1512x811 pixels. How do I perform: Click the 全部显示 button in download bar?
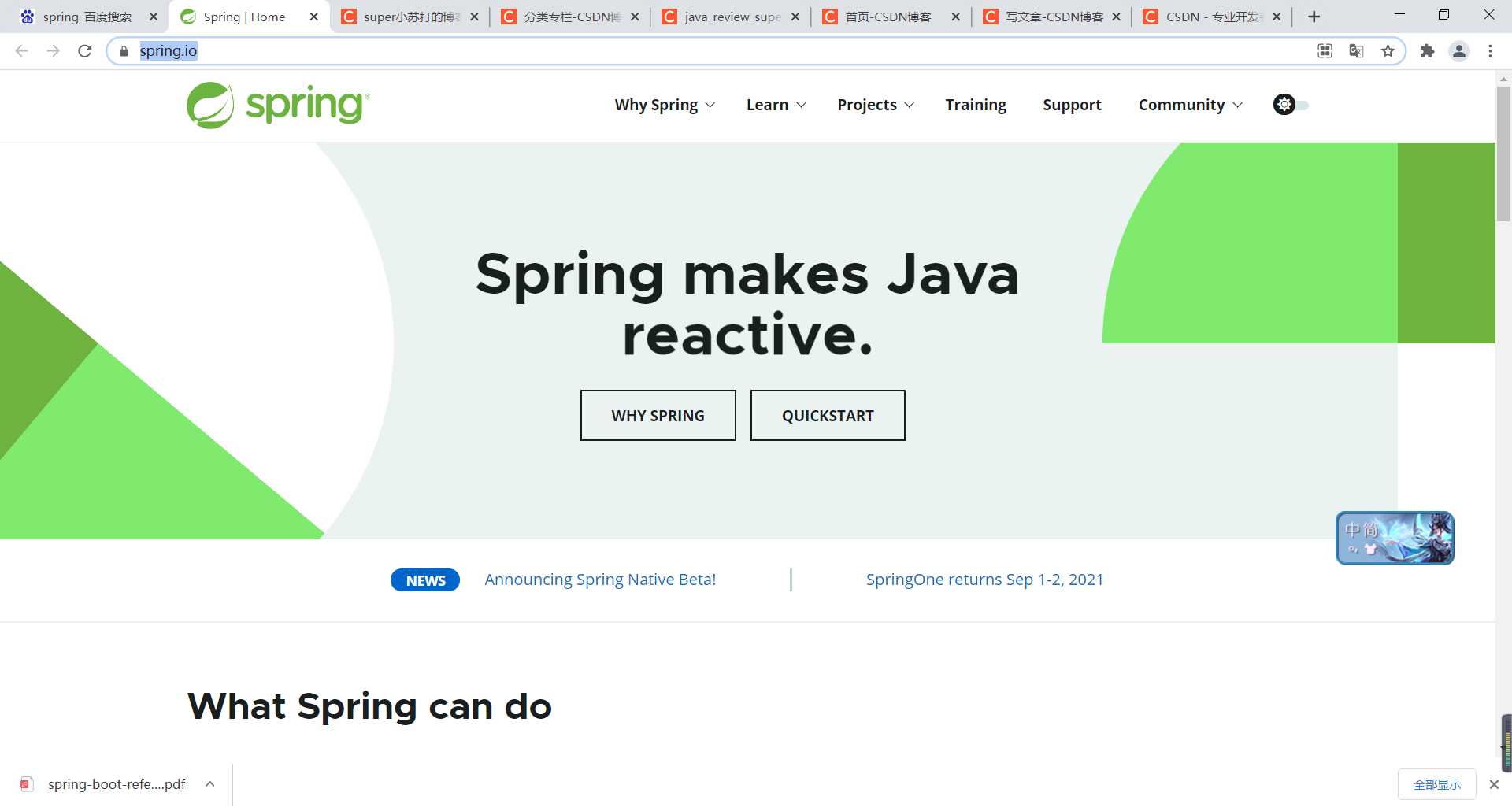click(x=1436, y=784)
